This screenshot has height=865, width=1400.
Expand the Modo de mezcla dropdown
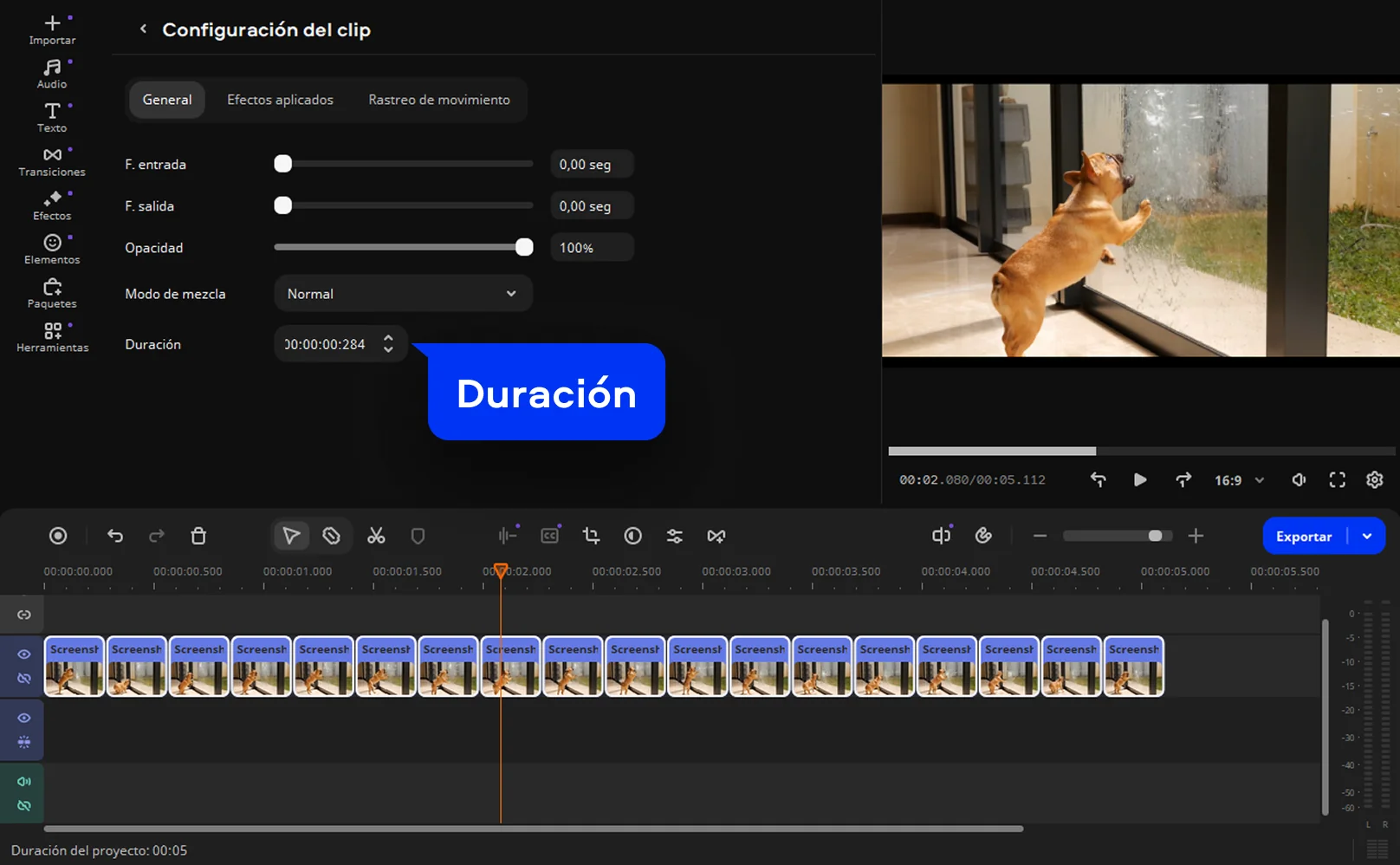403,294
